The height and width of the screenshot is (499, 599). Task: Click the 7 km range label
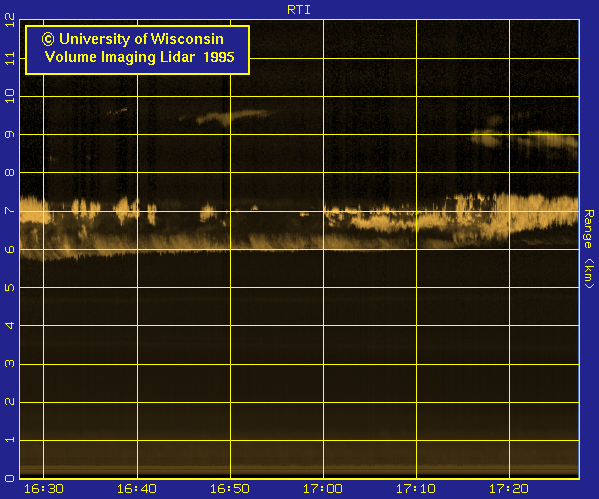(x=10, y=211)
